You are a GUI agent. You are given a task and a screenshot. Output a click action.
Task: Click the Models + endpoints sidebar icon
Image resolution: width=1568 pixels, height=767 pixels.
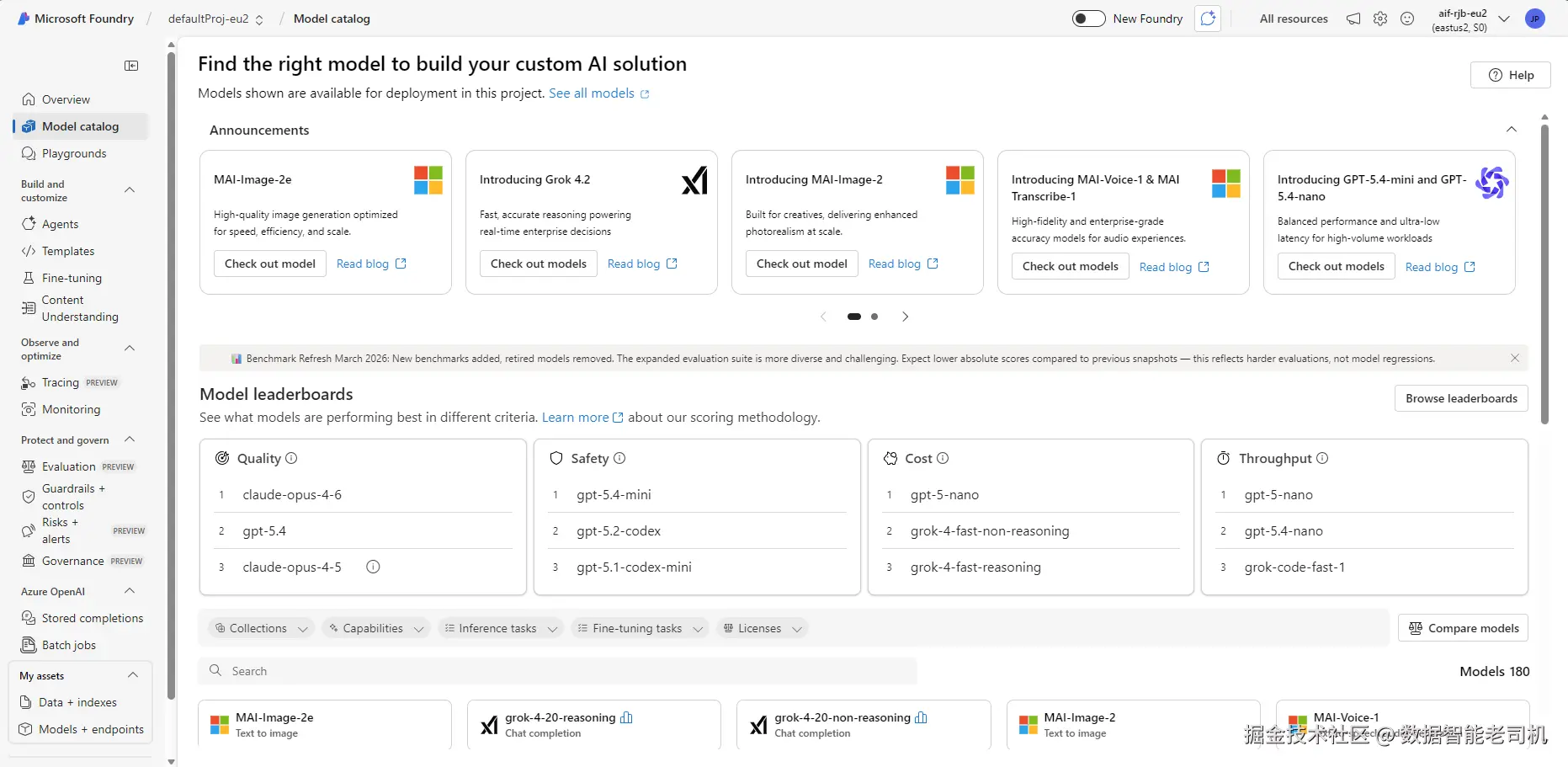25,729
